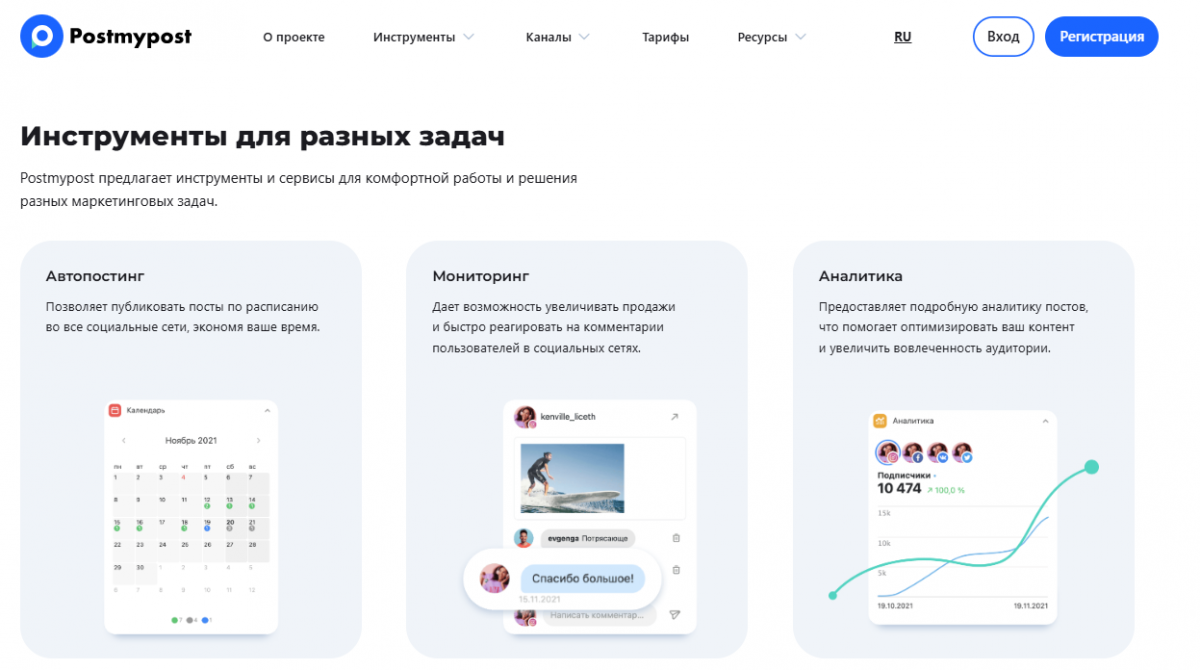The image size is (1200, 670).
Task: Click the Postmypost logo icon
Action: click(41, 37)
